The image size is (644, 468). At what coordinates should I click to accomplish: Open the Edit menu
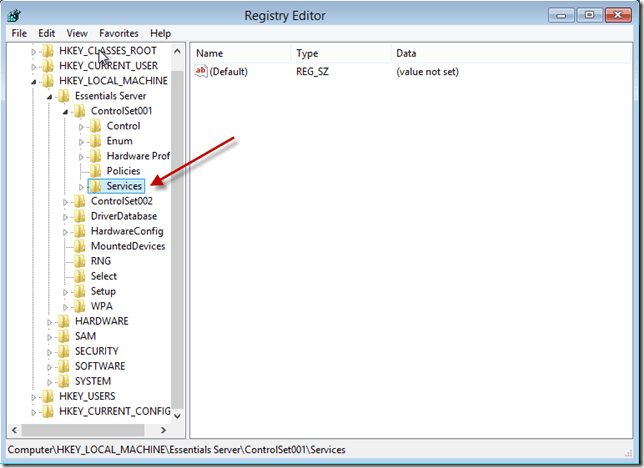[x=46, y=33]
